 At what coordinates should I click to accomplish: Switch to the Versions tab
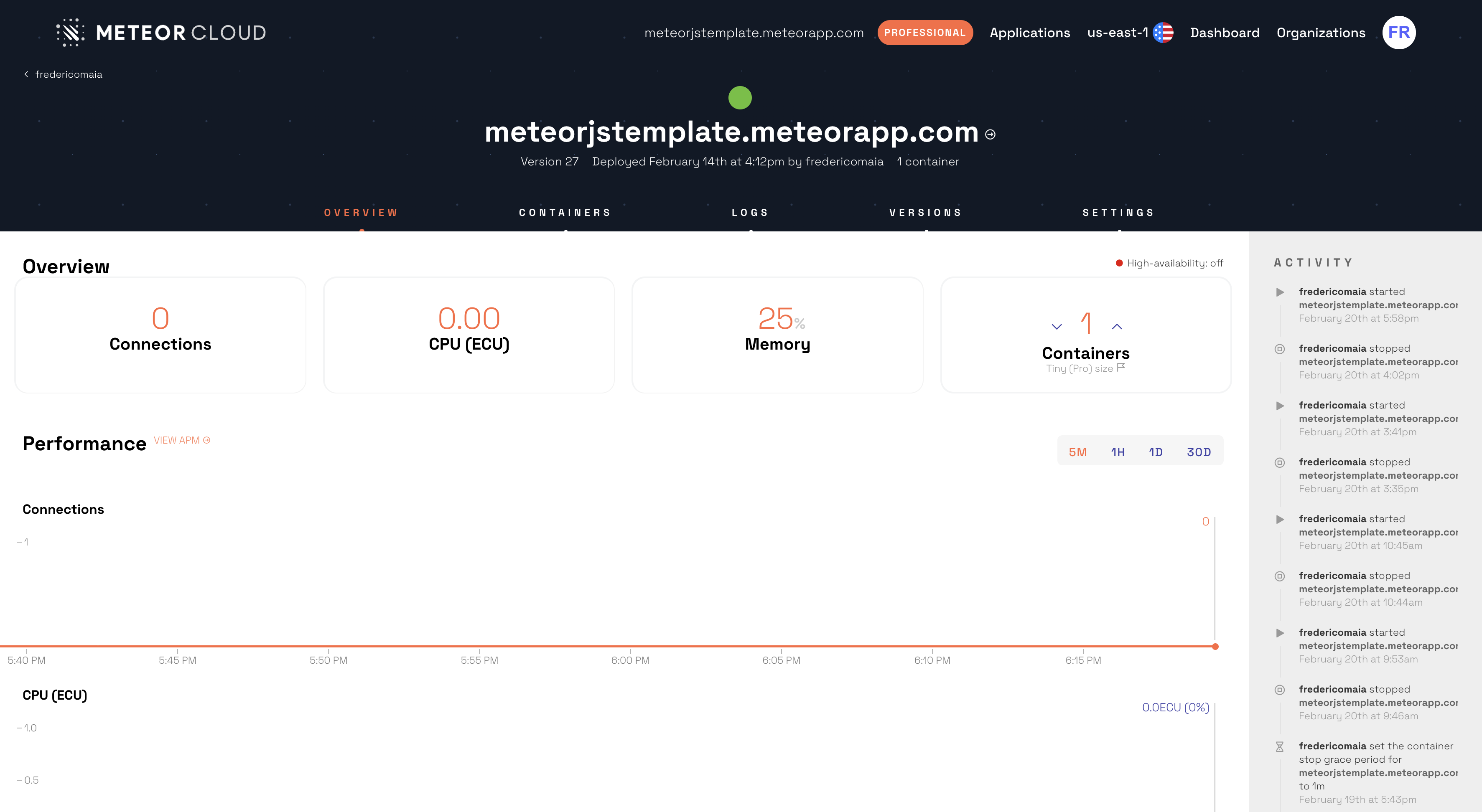coord(926,213)
